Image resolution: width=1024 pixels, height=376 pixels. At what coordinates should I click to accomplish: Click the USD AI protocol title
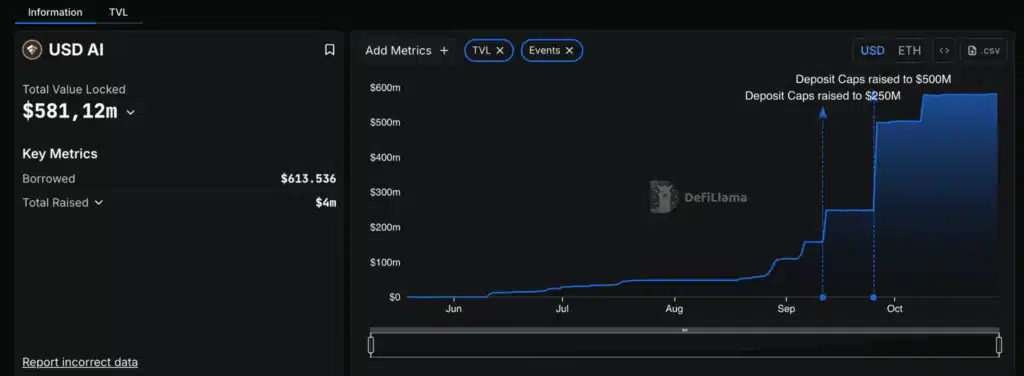point(76,50)
